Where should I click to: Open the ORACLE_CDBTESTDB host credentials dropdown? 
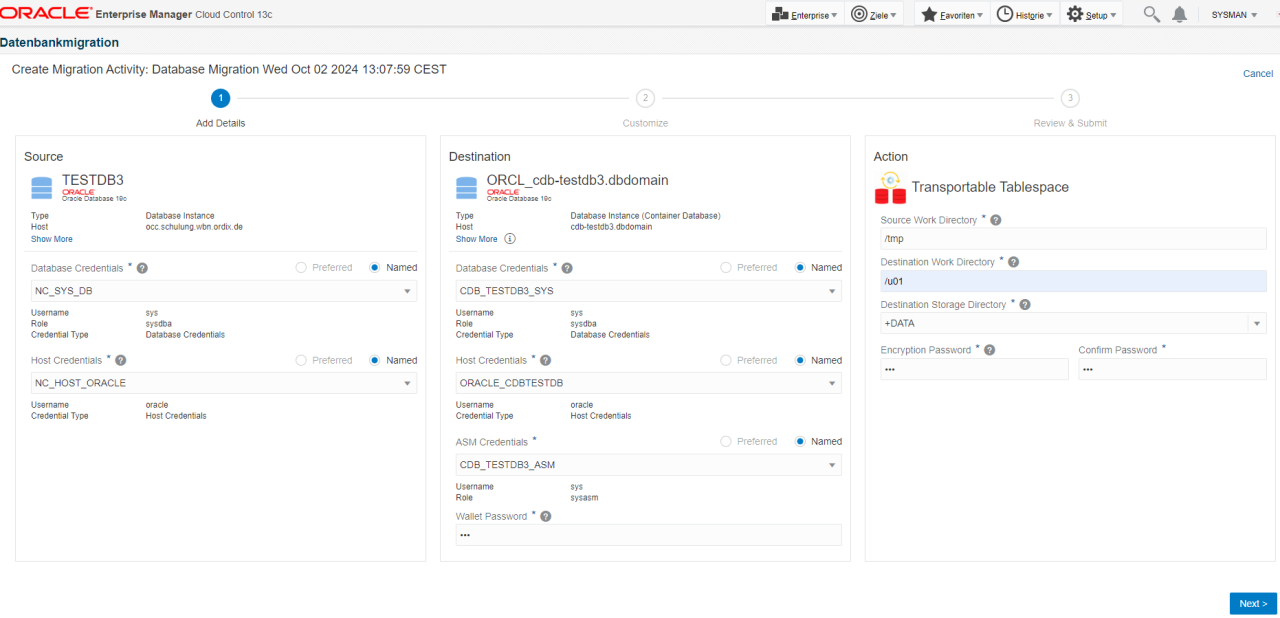[x=648, y=383]
